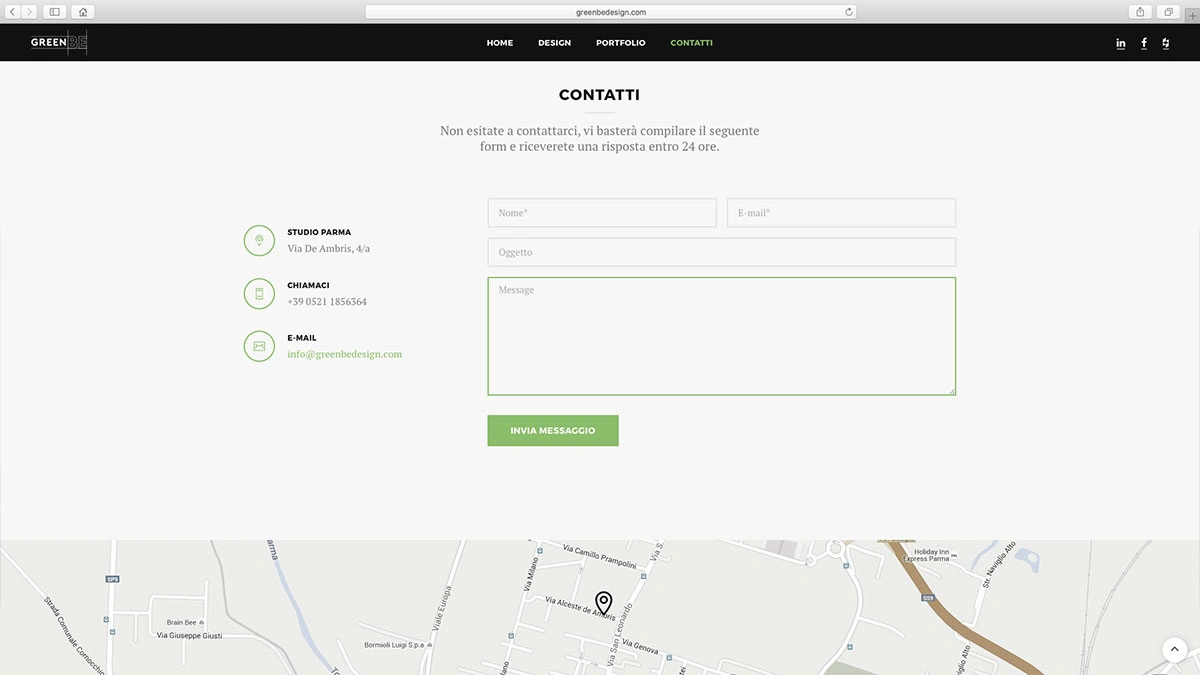
Task: Click Via Camillo Prampolini street label
Action: 600,556
